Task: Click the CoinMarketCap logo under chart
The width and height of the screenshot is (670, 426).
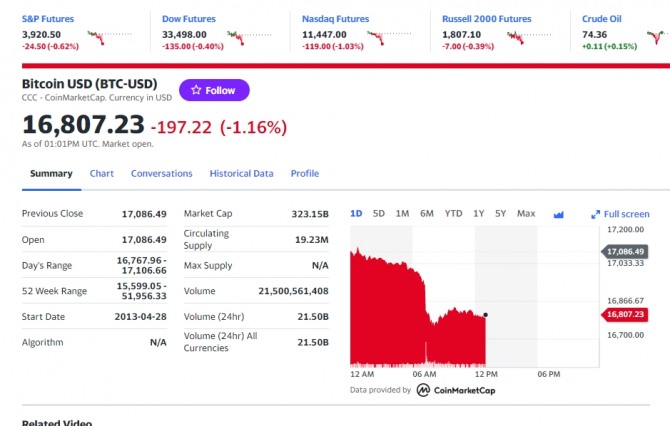Action: pyautogui.click(x=455, y=390)
